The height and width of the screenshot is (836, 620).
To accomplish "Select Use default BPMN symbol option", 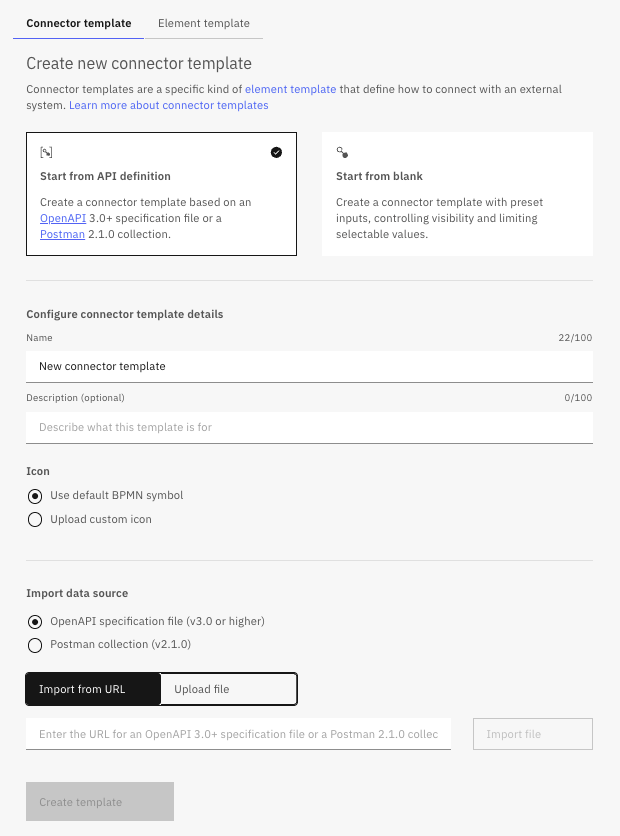I will [x=35, y=495].
